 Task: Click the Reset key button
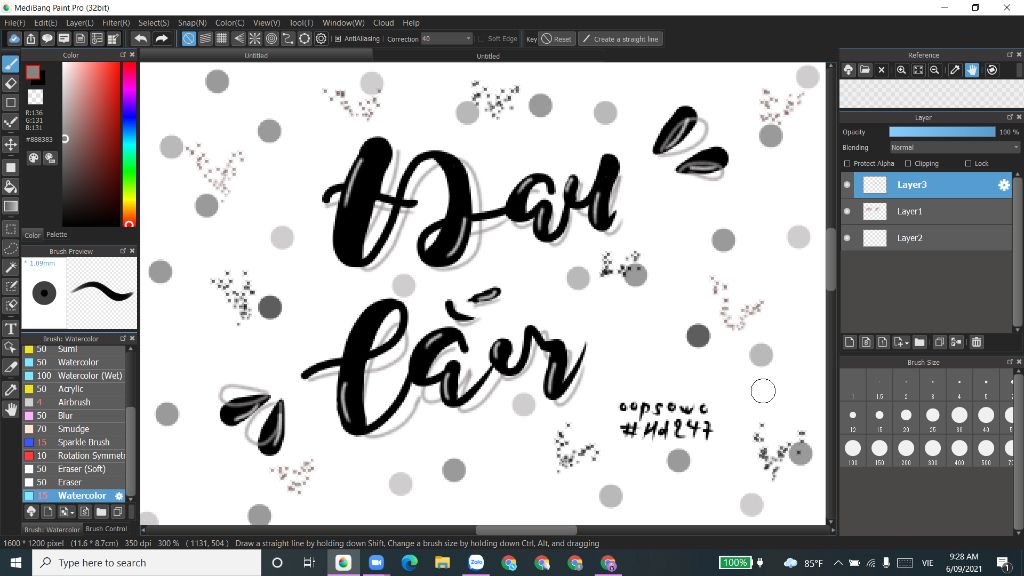click(557, 39)
